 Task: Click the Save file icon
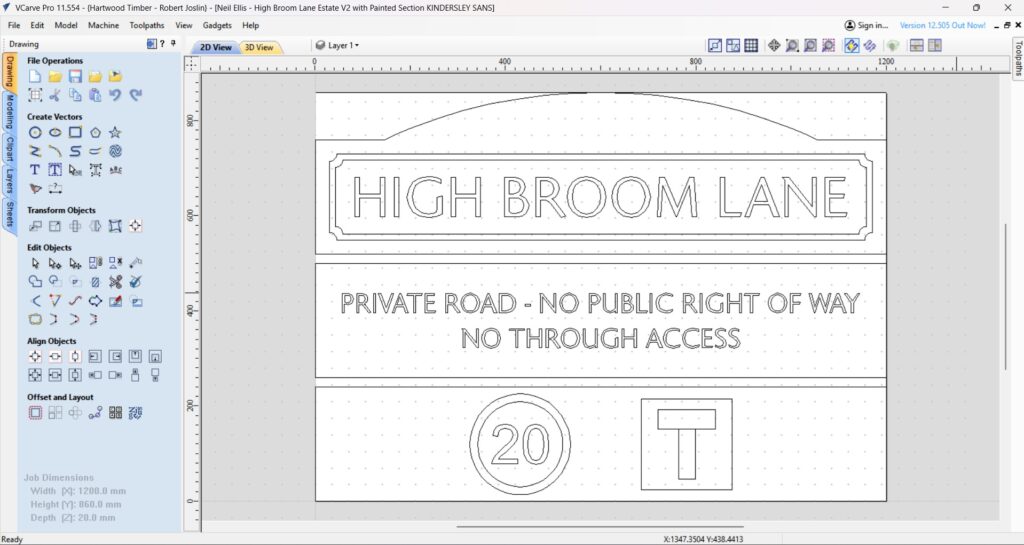75,76
